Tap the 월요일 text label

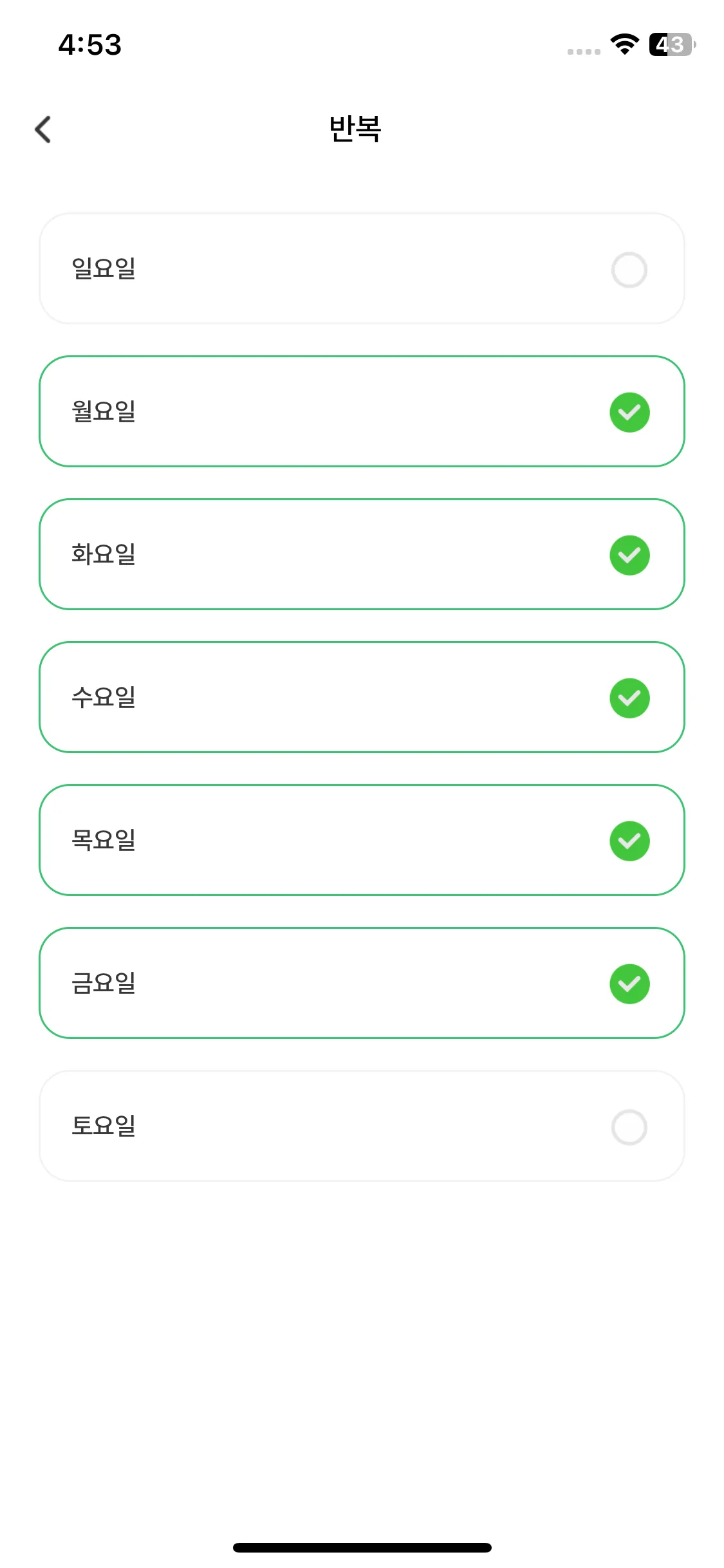[104, 411]
